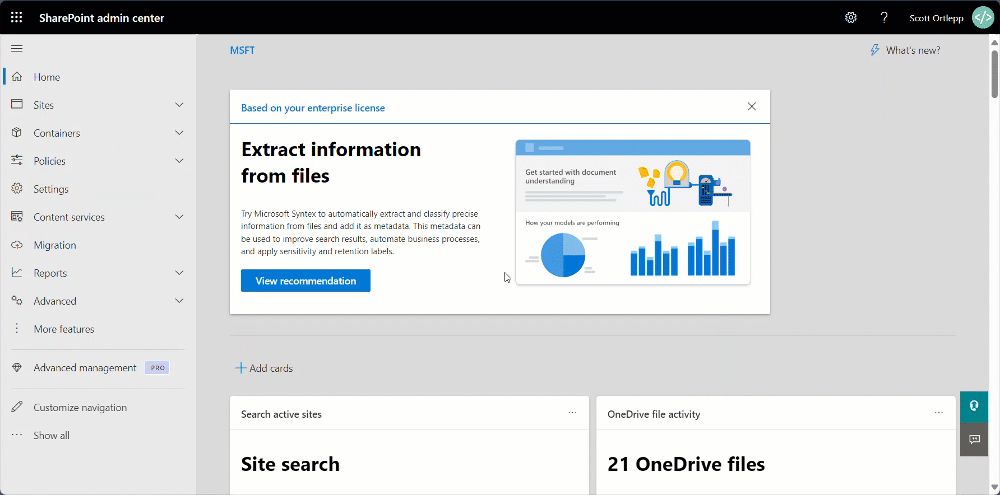Click the Sites icon in sidebar
Image resolution: width=1000 pixels, height=495 pixels.
17,105
